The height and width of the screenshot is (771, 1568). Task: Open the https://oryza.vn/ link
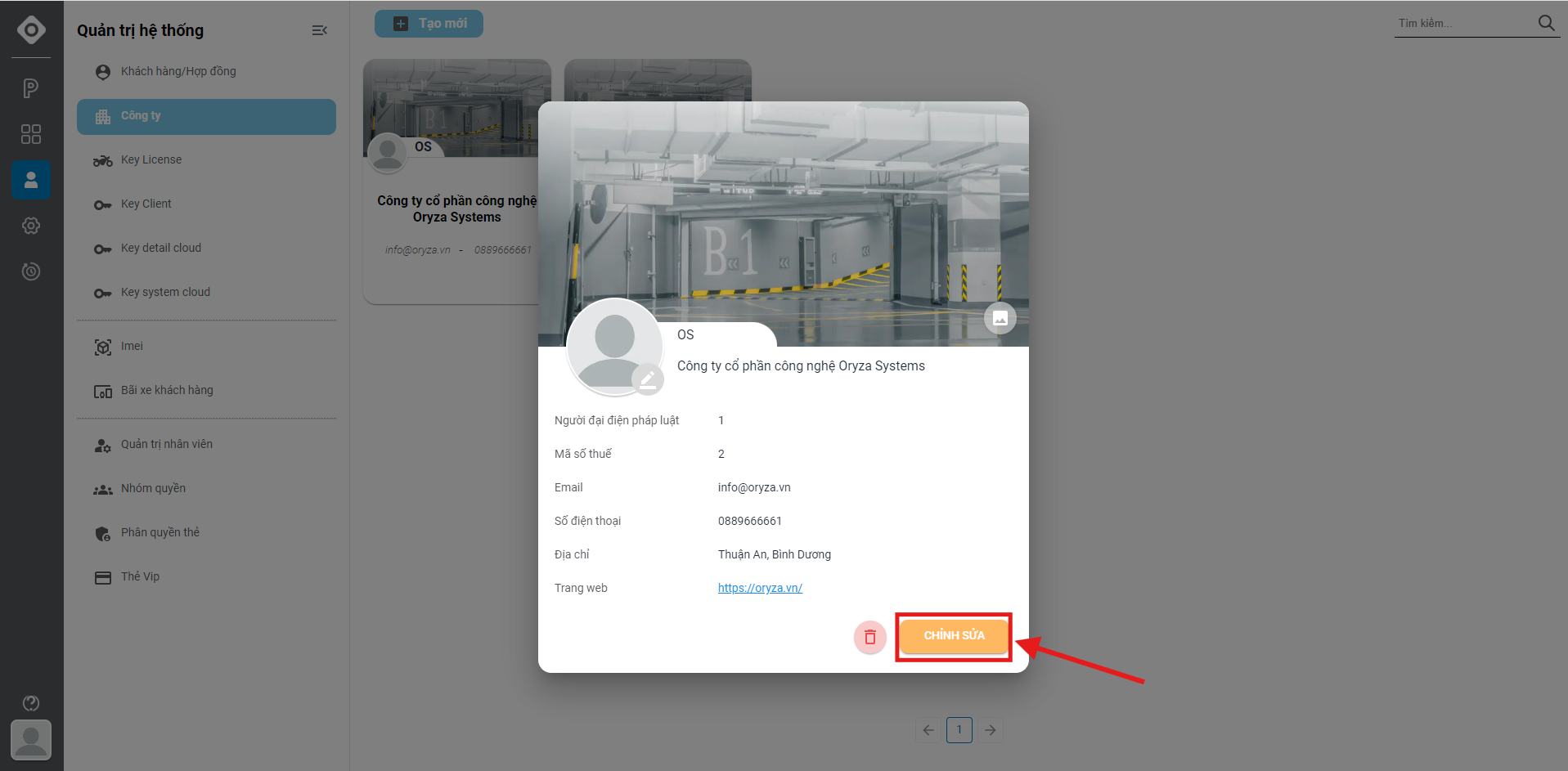(x=760, y=588)
